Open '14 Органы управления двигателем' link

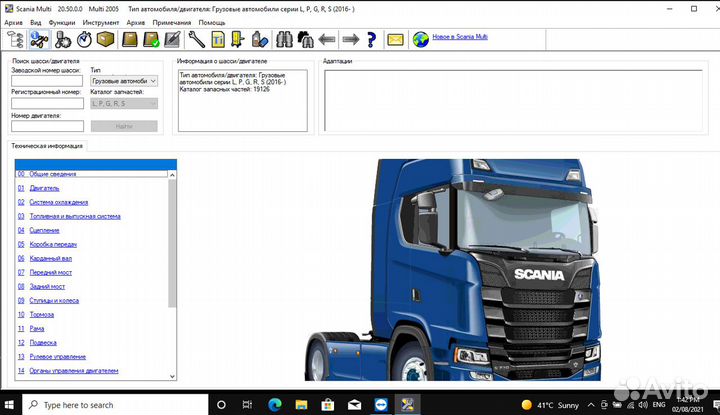68,370
